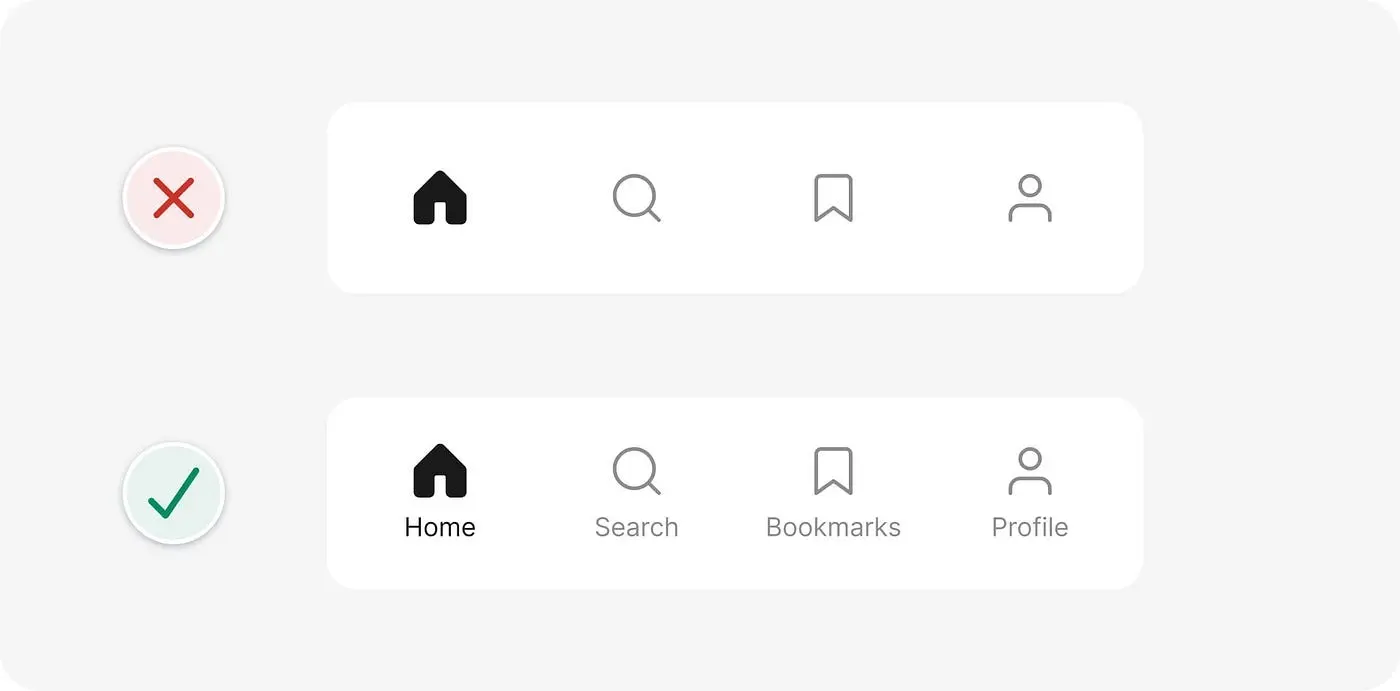The image size is (1400, 691).
Task: Click the gap between Search and Bookmarks labels
Action: tap(722, 527)
